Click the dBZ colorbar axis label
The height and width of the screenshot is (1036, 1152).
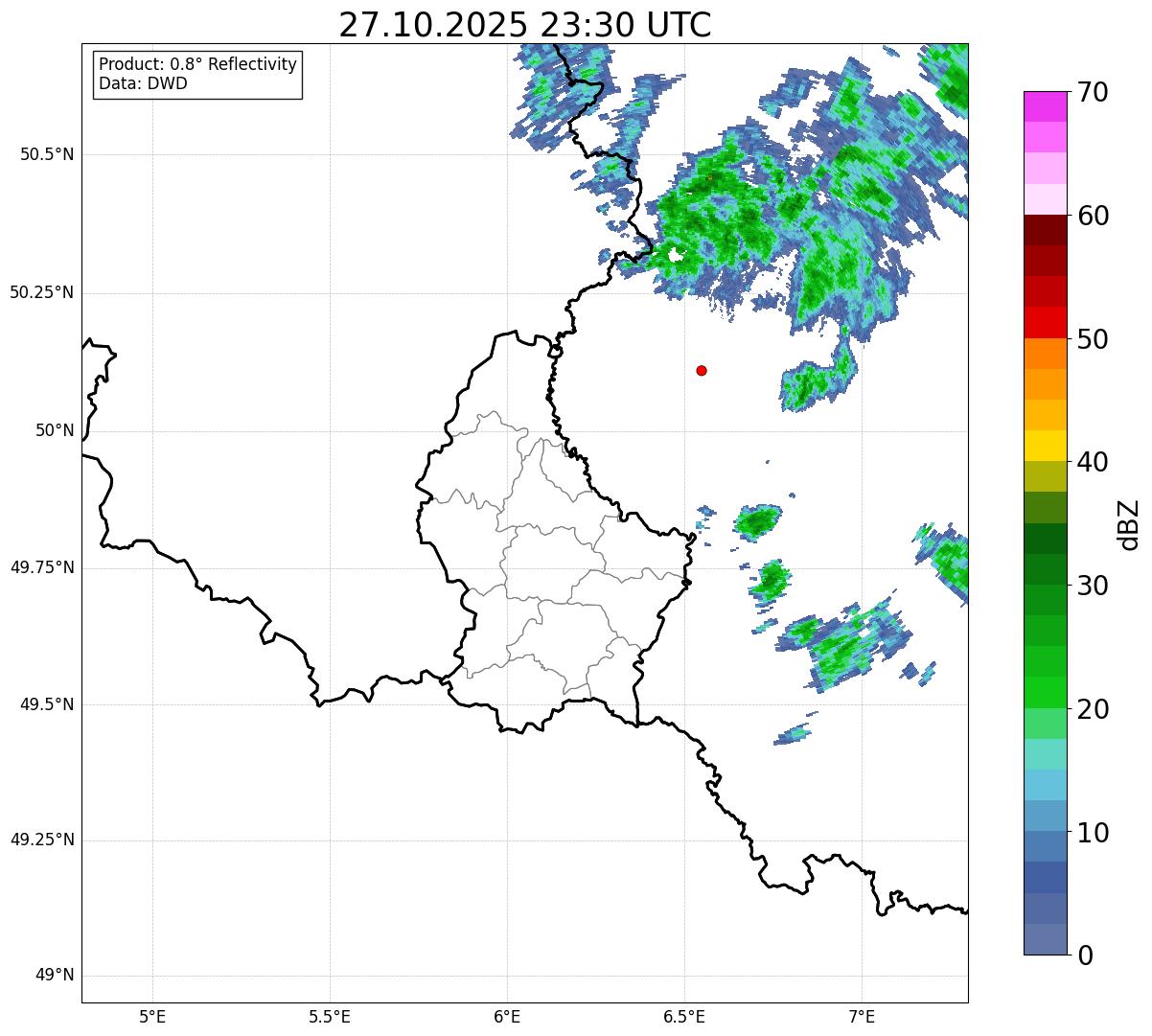[x=1129, y=524]
